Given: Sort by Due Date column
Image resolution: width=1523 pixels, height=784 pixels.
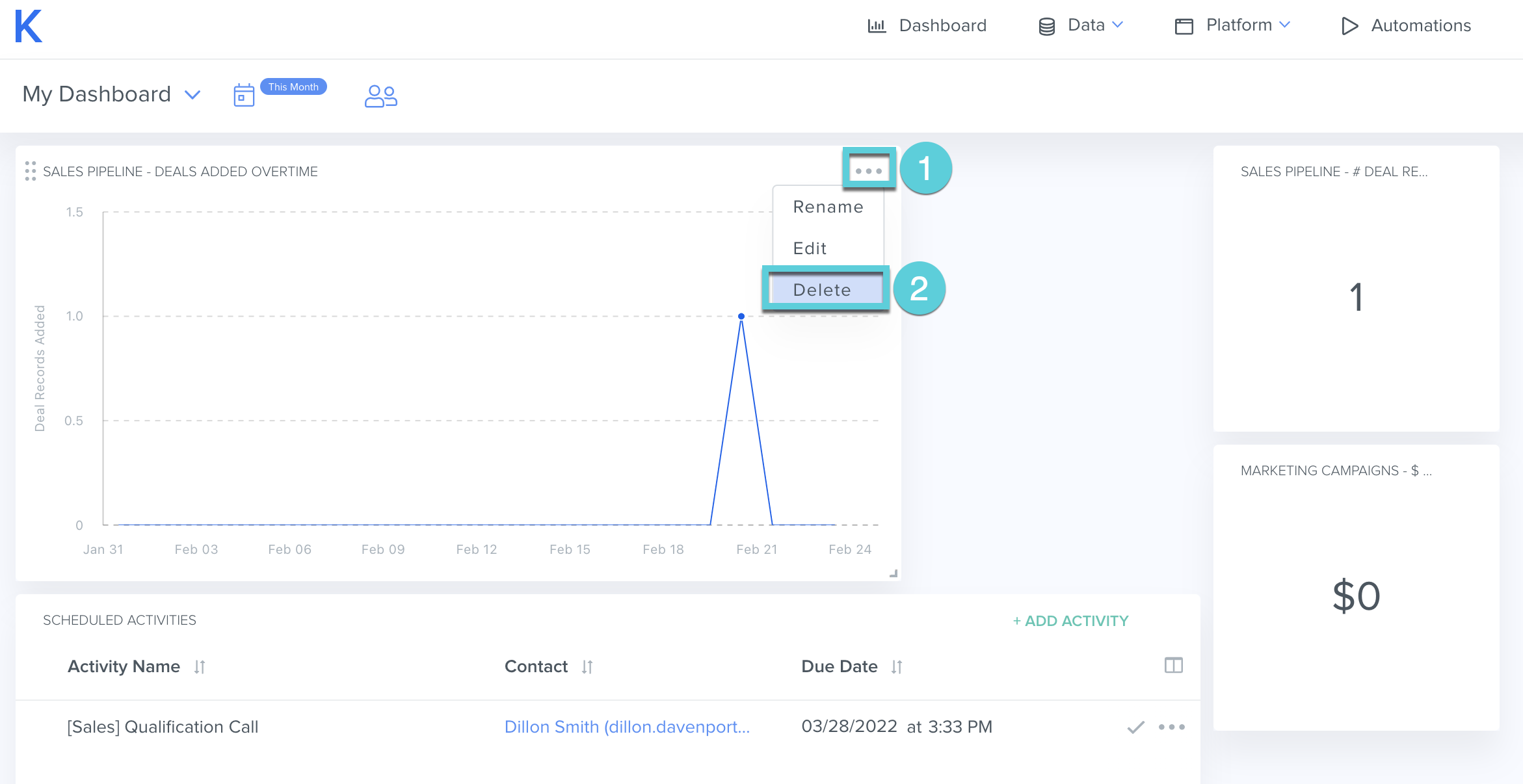Looking at the screenshot, I should pyautogui.click(x=897, y=667).
